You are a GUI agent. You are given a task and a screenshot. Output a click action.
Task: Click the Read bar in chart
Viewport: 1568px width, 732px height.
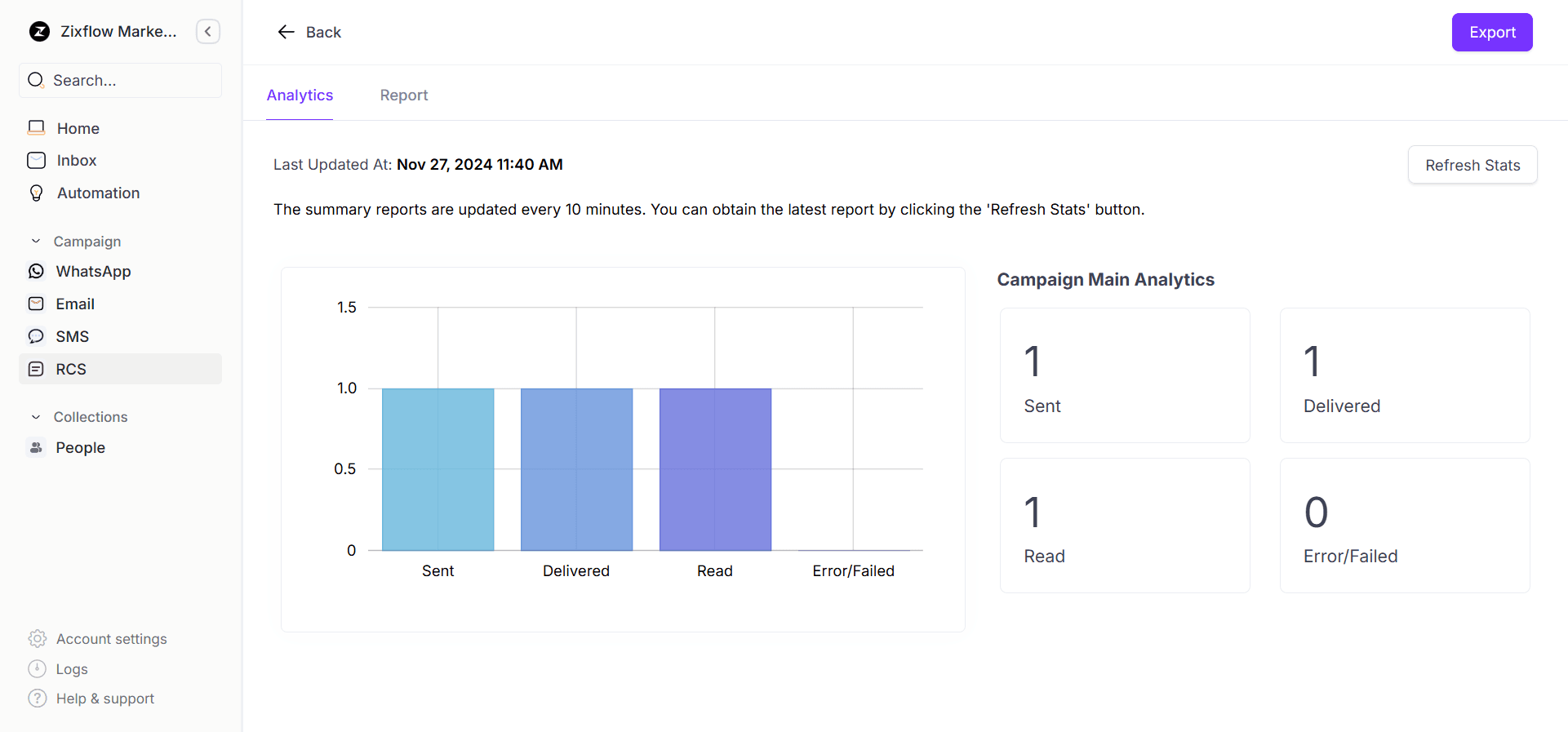pos(715,469)
